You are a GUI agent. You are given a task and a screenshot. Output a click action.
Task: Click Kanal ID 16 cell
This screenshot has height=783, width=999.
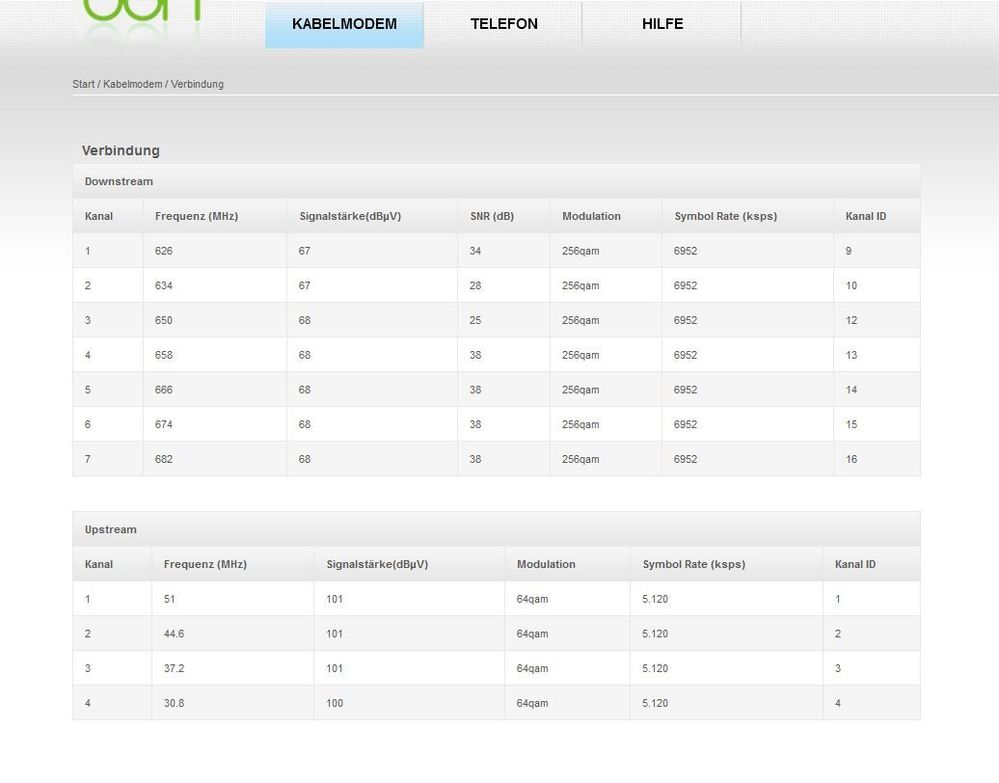(851, 459)
